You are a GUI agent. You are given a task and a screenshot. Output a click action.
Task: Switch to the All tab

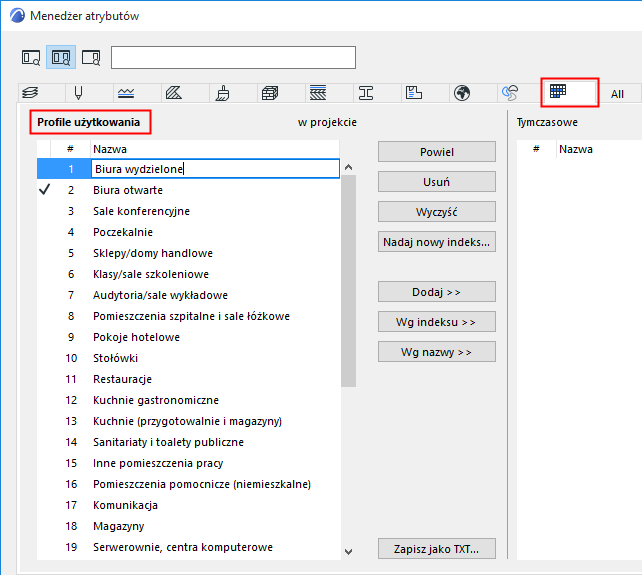click(617, 94)
